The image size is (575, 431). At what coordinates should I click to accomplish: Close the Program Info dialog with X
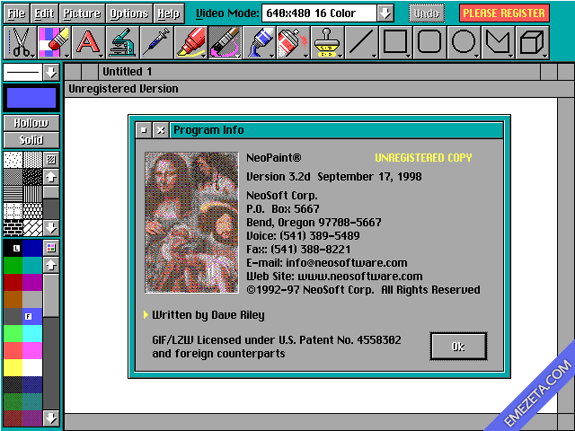click(x=161, y=130)
